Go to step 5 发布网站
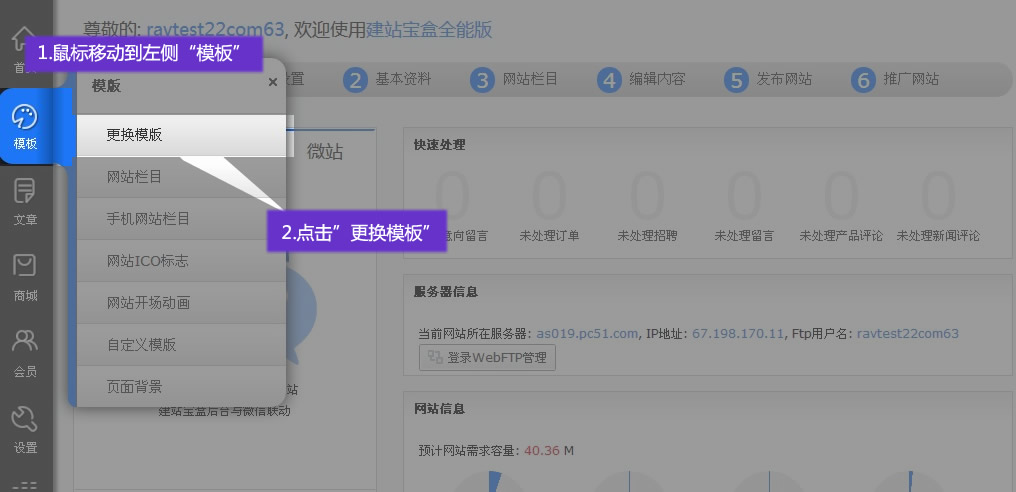 768,80
